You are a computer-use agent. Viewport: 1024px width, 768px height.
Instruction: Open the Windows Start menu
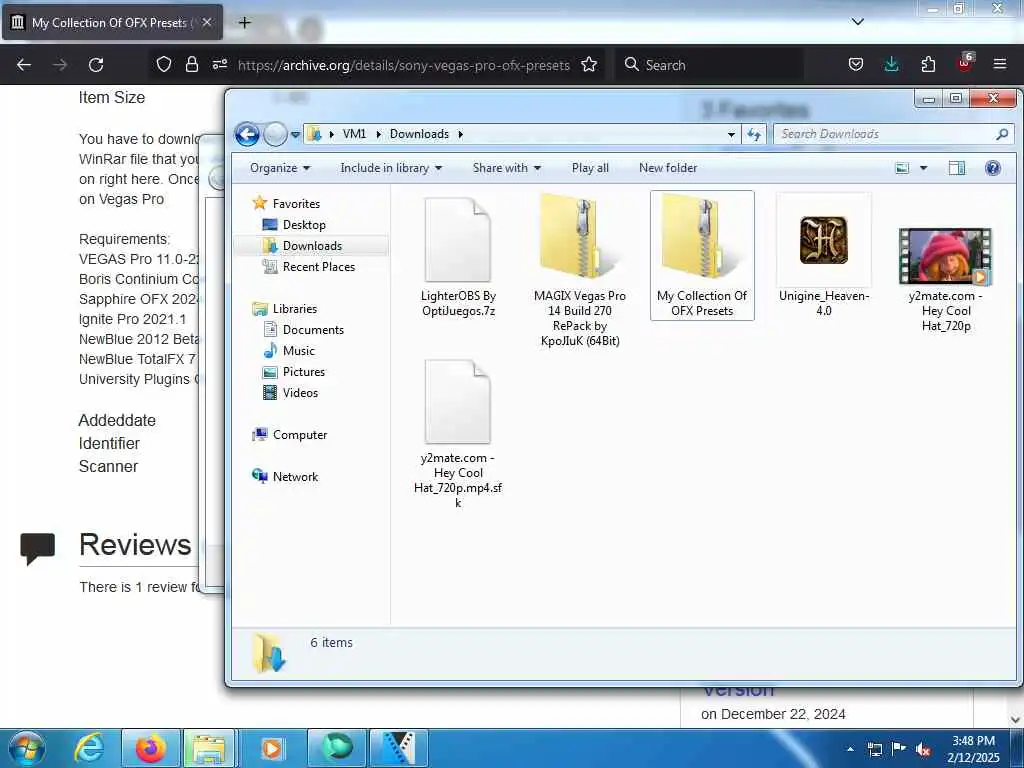click(27, 748)
